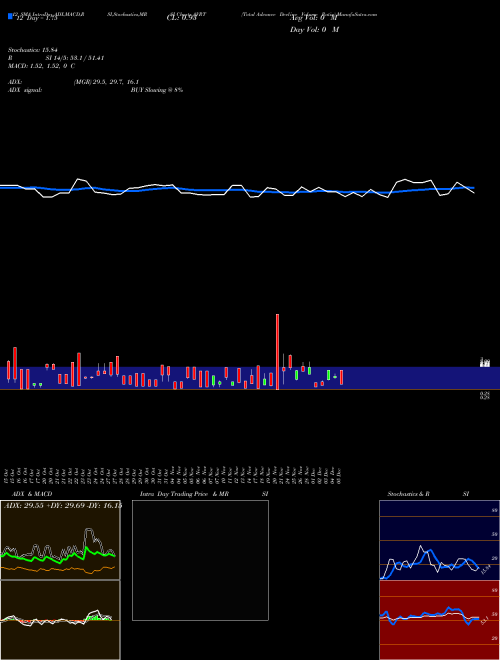The height and width of the screenshot is (660, 500).
Task: Select the '12 Day' moving average label
Action: tap(36, 18)
